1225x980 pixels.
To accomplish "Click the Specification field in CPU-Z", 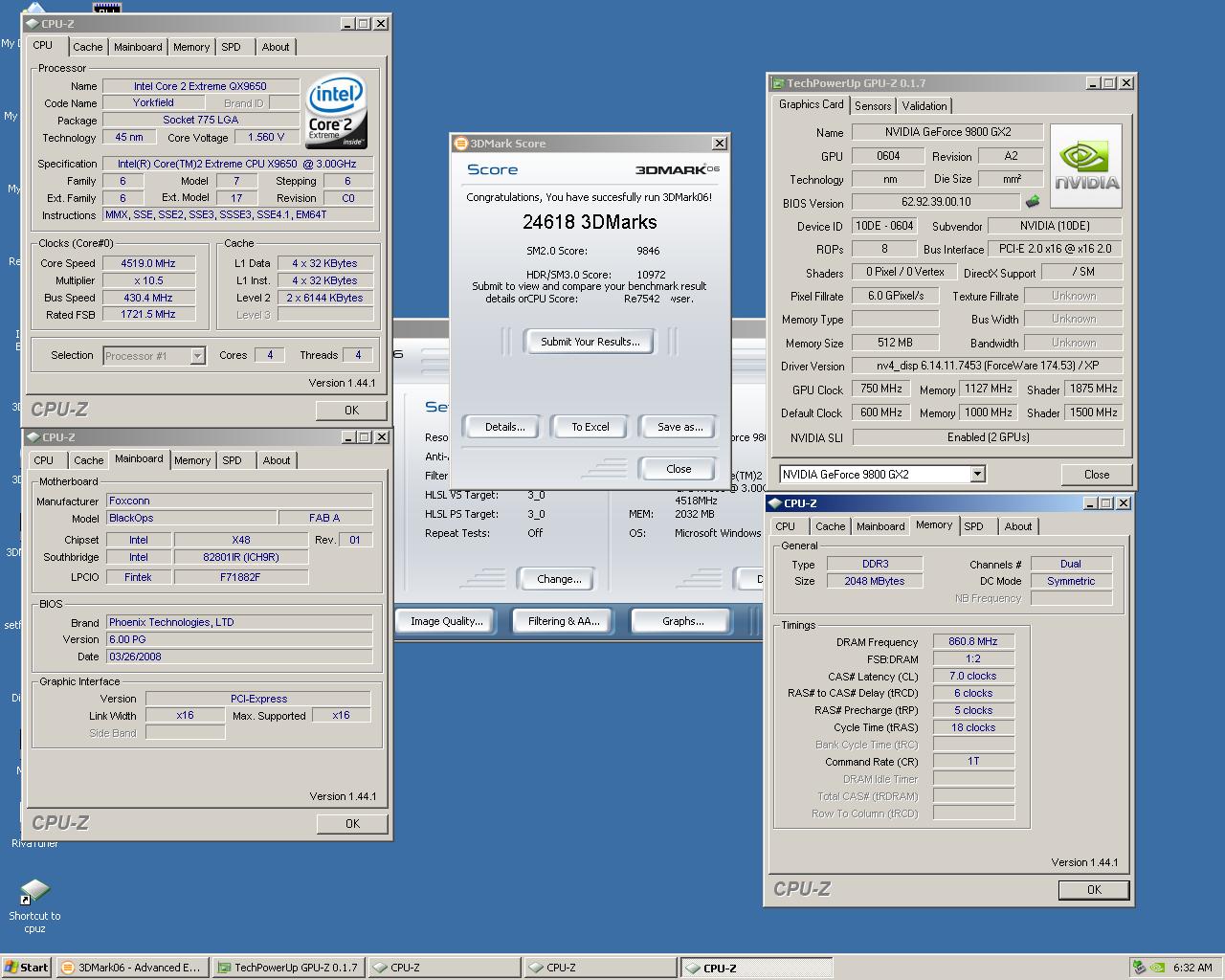I will pos(236,164).
